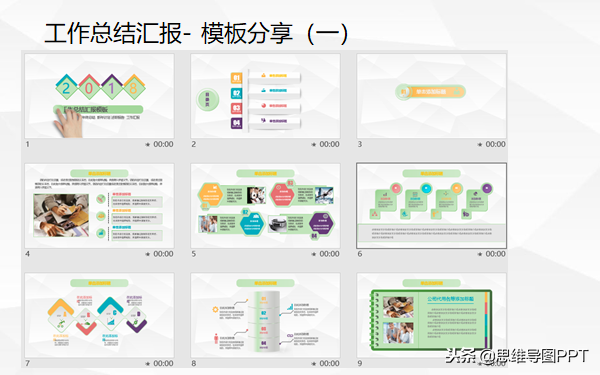This screenshot has height=375, width=600.
Task: Click transition star icon under slide 2
Action: click(314, 145)
